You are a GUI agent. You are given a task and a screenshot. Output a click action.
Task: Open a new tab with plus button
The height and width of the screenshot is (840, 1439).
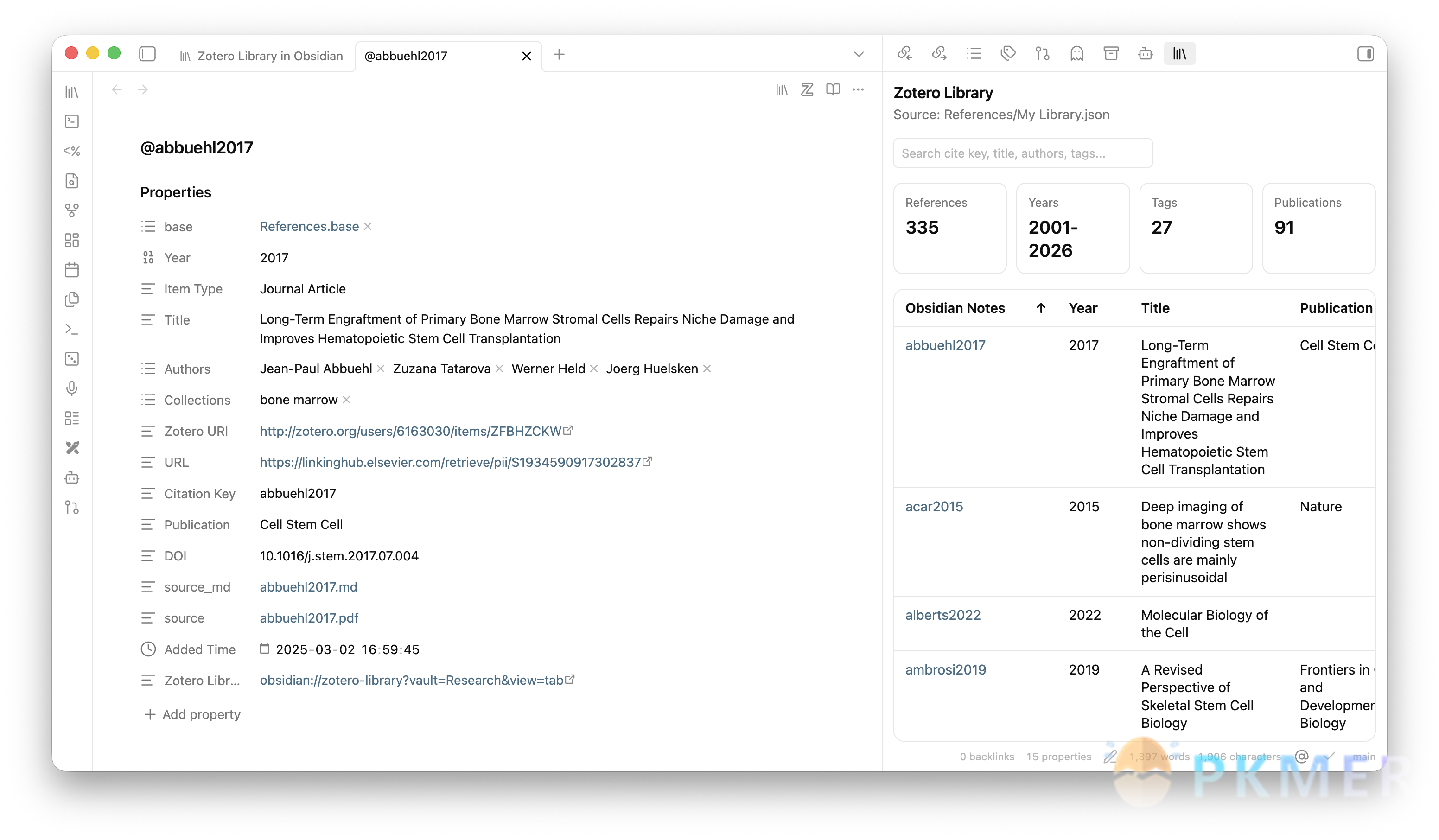(x=559, y=55)
